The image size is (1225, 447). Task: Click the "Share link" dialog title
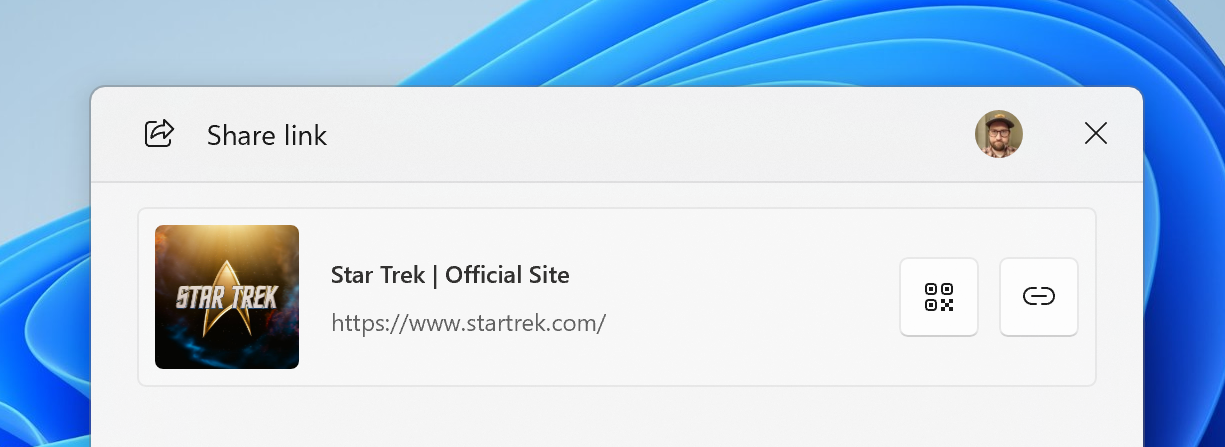(267, 135)
